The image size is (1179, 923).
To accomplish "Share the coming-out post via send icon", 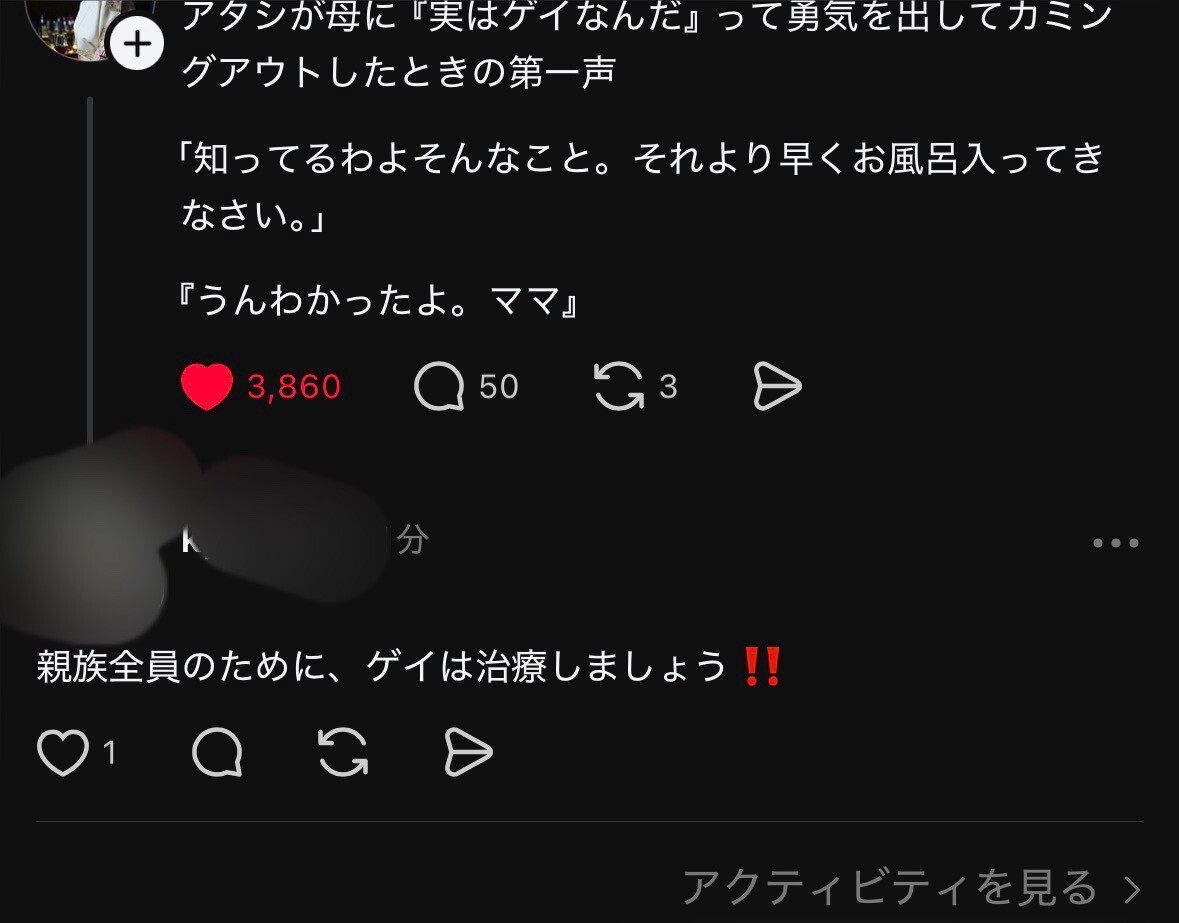I will click(x=777, y=386).
